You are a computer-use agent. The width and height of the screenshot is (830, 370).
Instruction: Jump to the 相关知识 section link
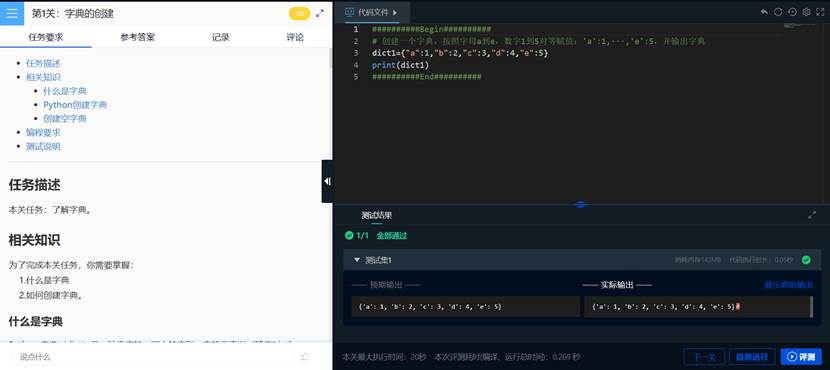click(x=43, y=77)
